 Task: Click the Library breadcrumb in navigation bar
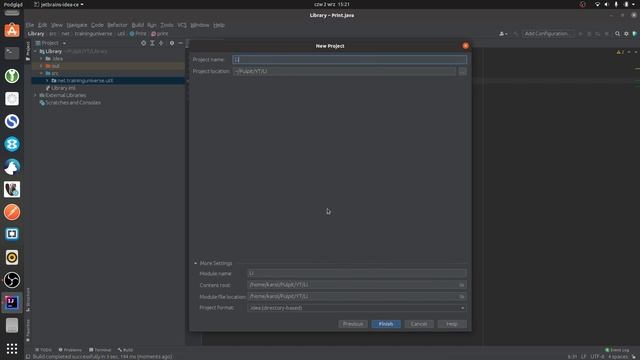tap(36, 34)
